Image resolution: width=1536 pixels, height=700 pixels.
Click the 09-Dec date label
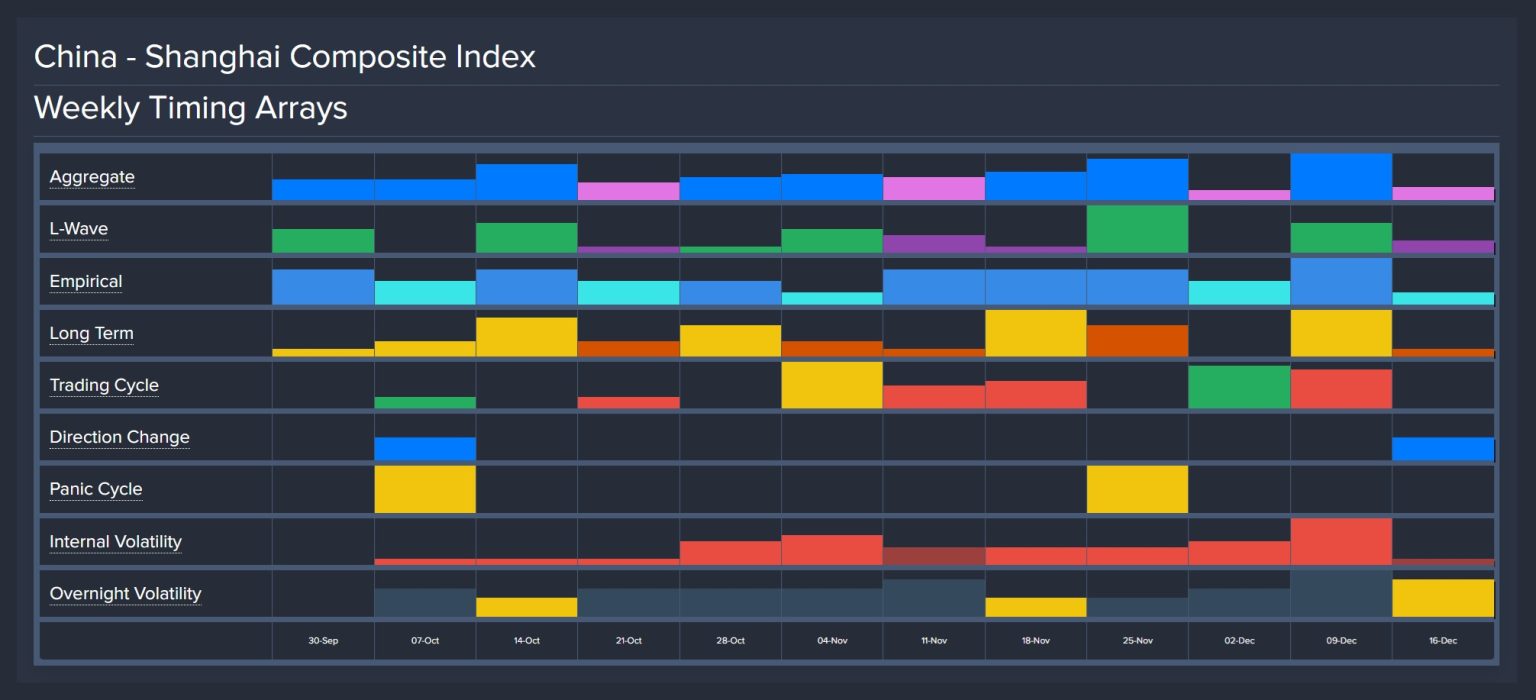pos(1341,640)
